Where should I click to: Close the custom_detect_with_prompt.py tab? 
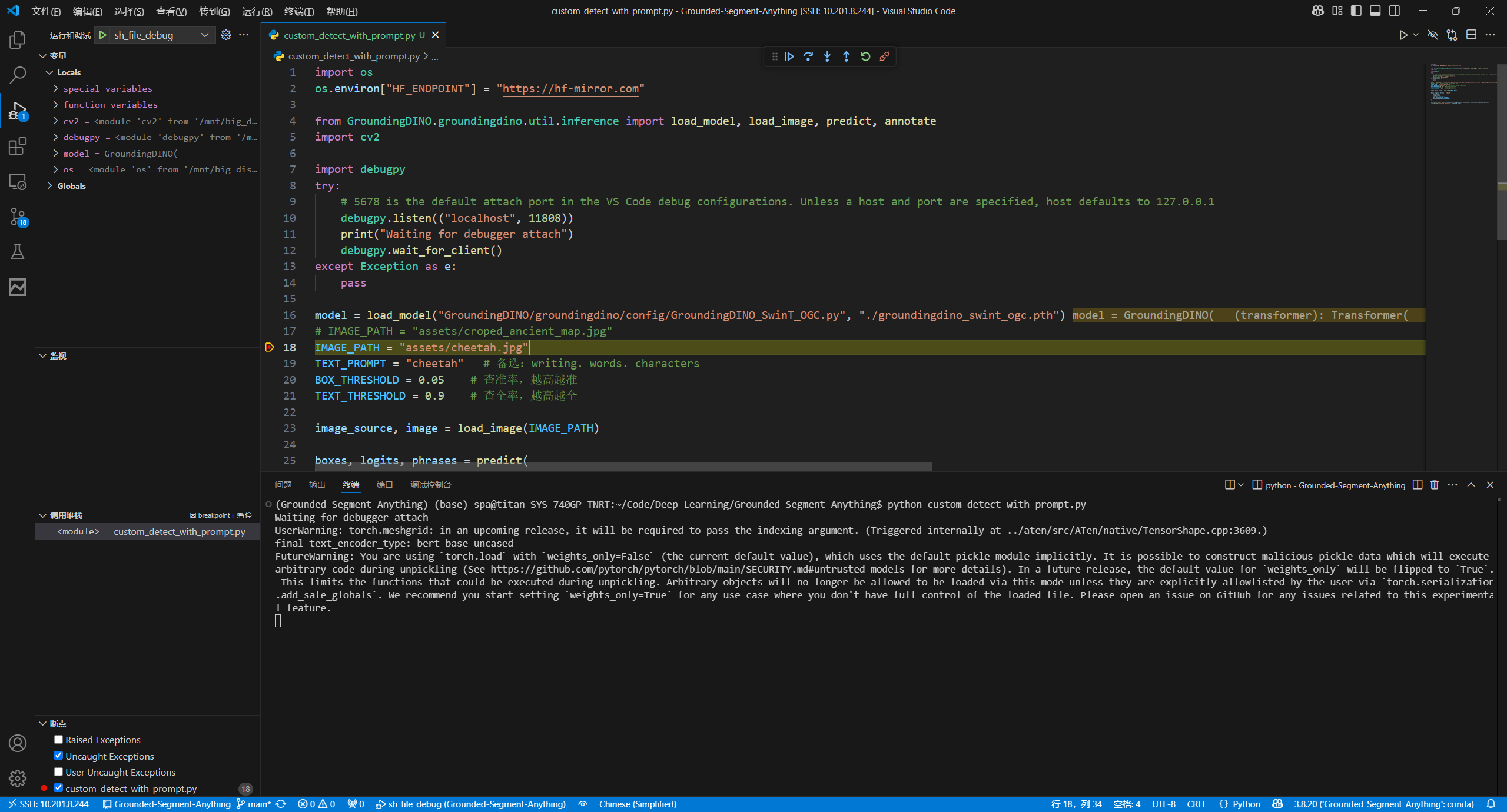tap(436, 35)
